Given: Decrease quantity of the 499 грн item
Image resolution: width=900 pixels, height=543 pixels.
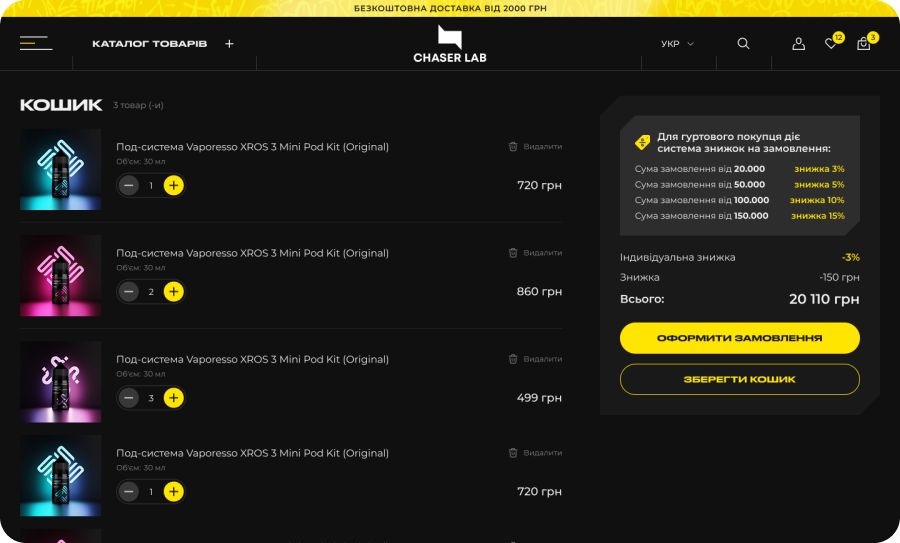Looking at the screenshot, I should pos(129,398).
